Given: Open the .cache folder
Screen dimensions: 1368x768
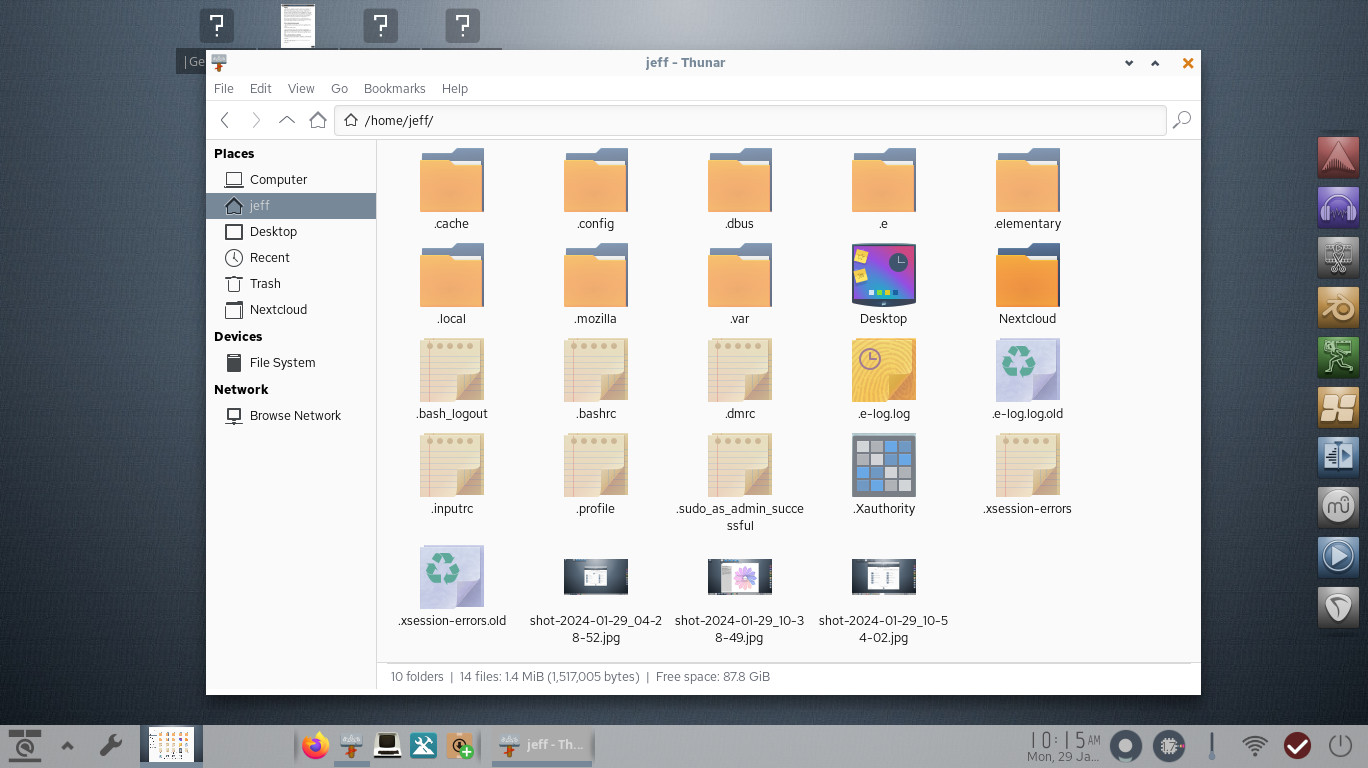Looking at the screenshot, I should (452, 180).
